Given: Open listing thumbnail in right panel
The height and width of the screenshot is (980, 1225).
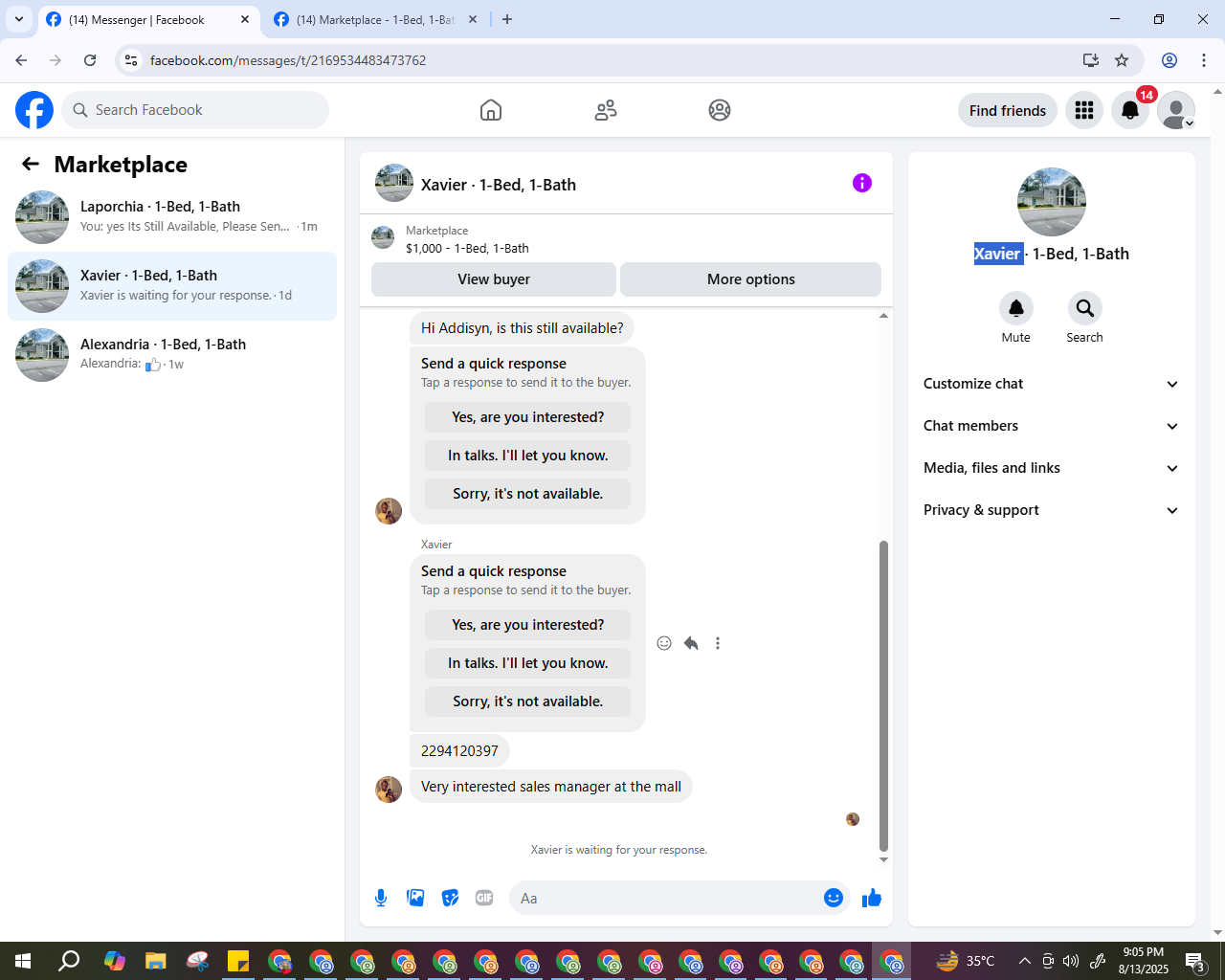Looking at the screenshot, I should pos(1052,202).
